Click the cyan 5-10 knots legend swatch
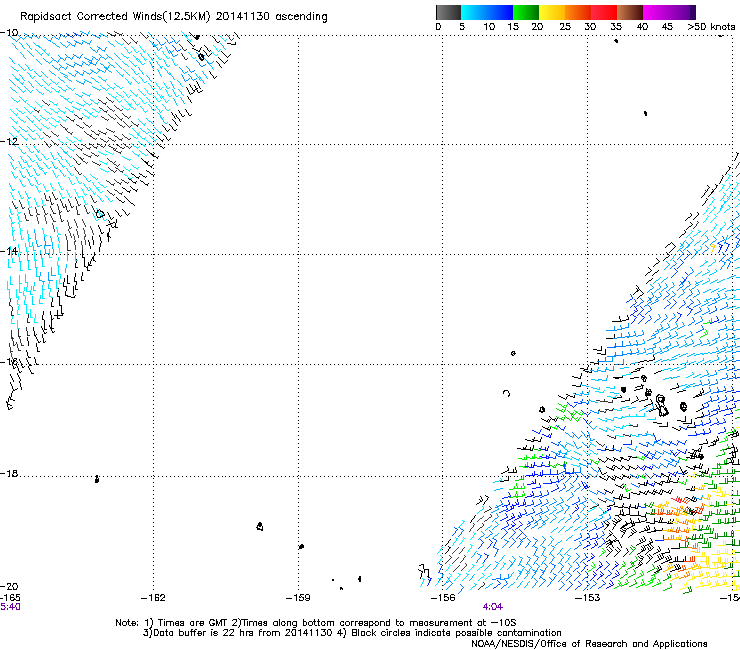 (x=474, y=12)
